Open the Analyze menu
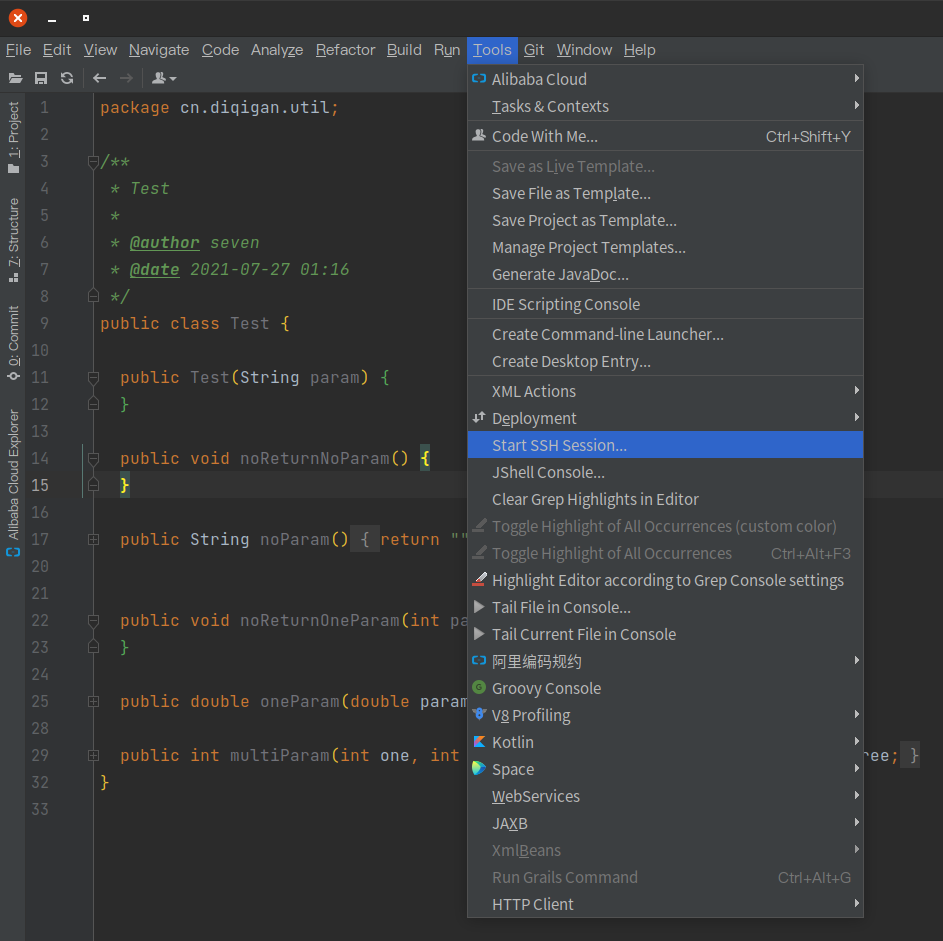Viewport: 943px width, 941px height. point(277,50)
